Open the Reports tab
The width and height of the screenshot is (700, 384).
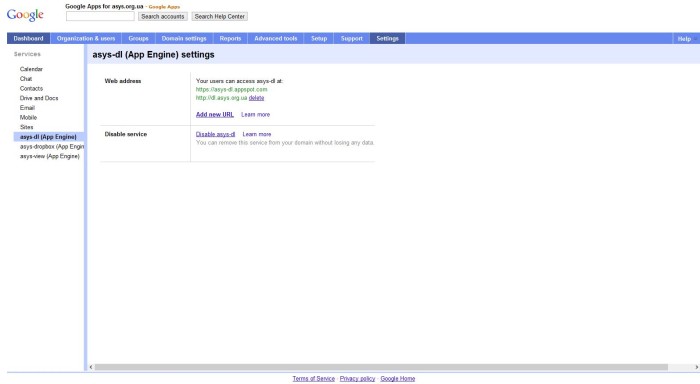coord(230,38)
